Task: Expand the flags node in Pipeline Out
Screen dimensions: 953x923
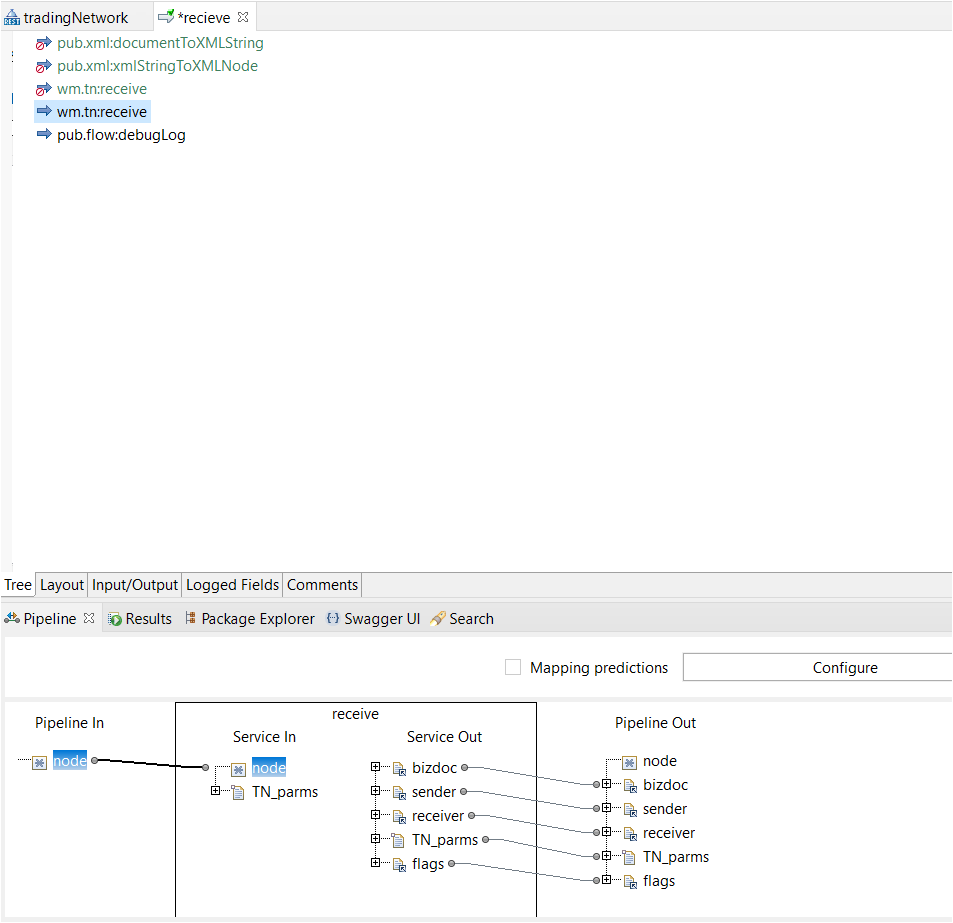Action: coord(606,881)
